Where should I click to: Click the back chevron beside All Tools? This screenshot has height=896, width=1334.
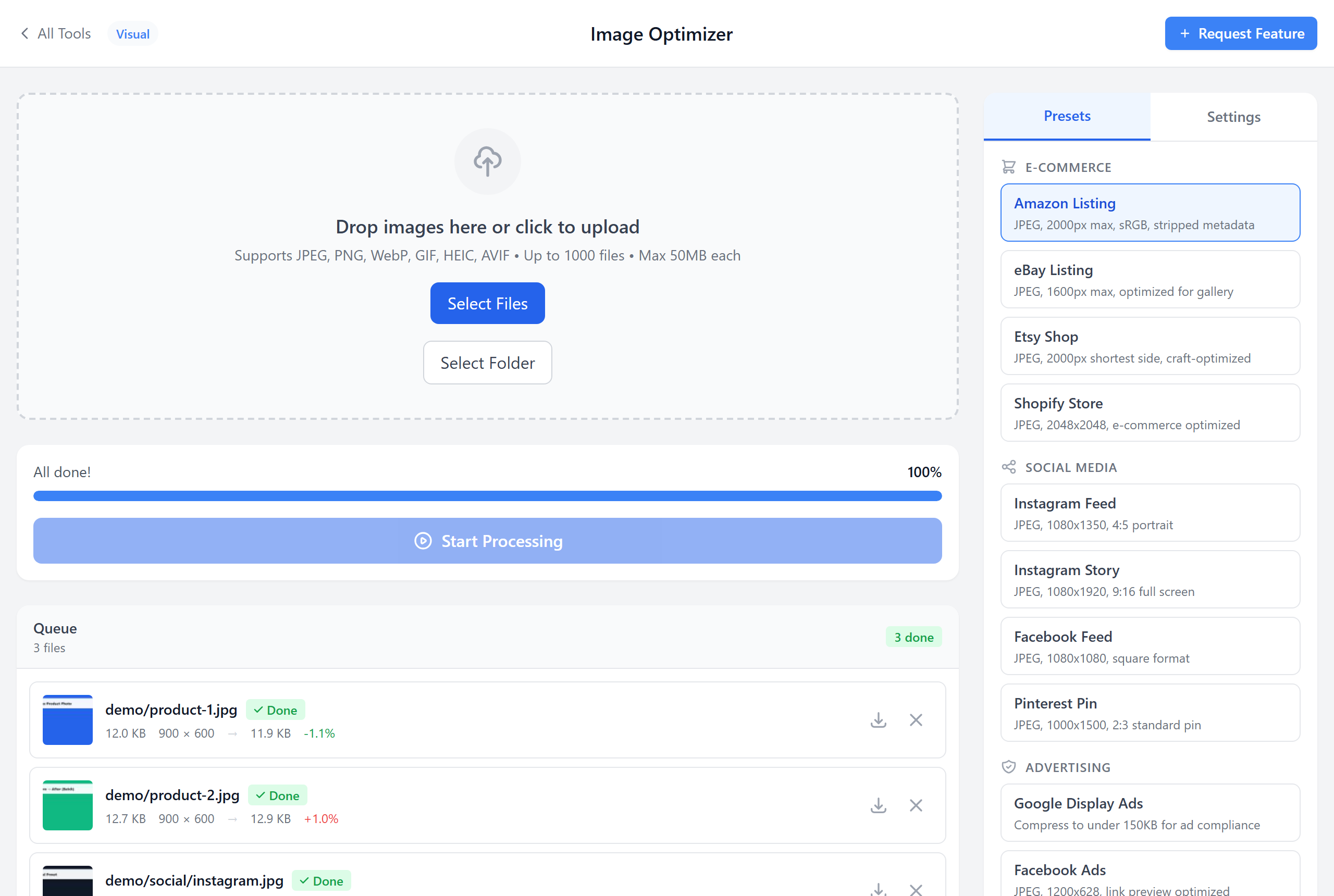(x=24, y=33)
